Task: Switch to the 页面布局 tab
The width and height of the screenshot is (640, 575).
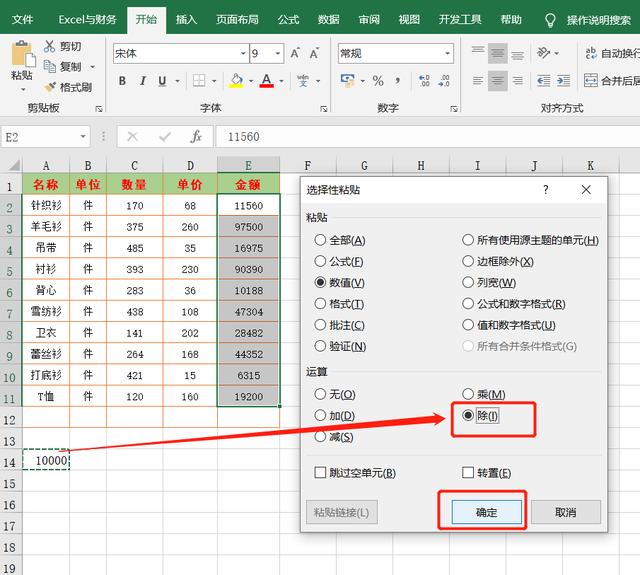Action: point(237,20)
